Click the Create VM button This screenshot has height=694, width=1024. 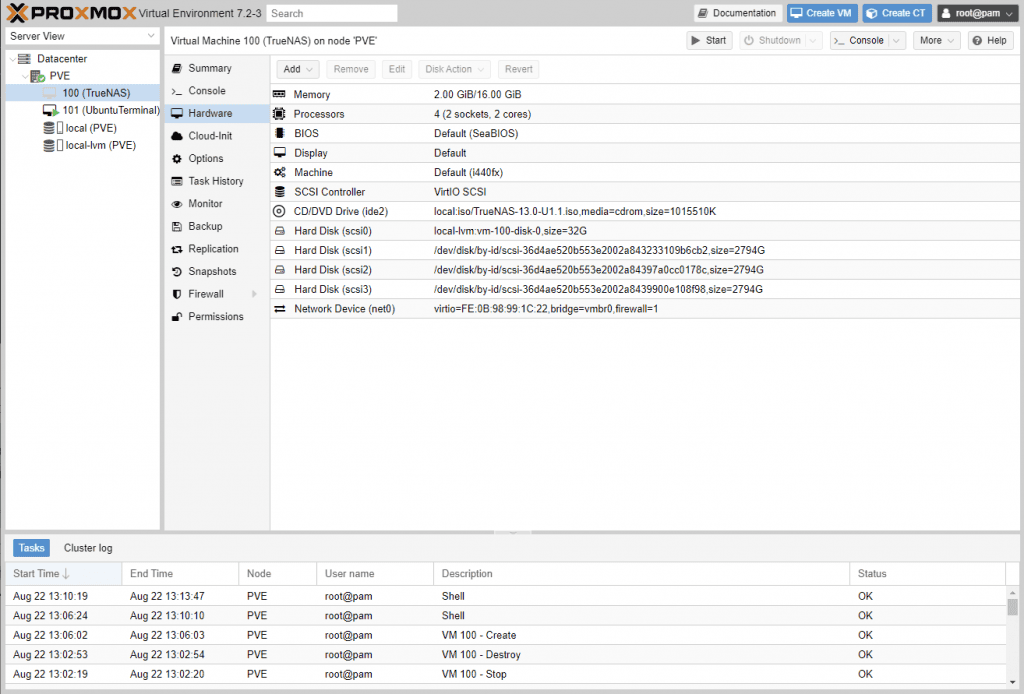click(822, 13)
